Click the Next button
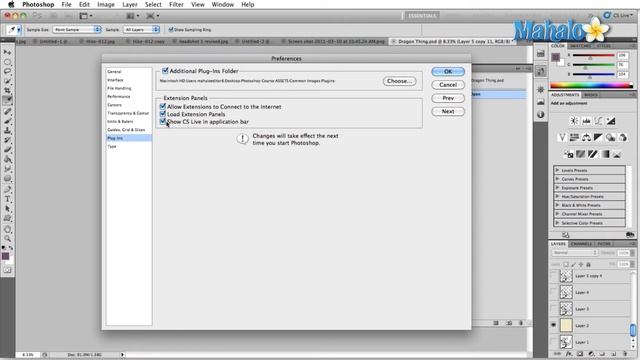Screen dimensions: 640x360 click(448, 111)
